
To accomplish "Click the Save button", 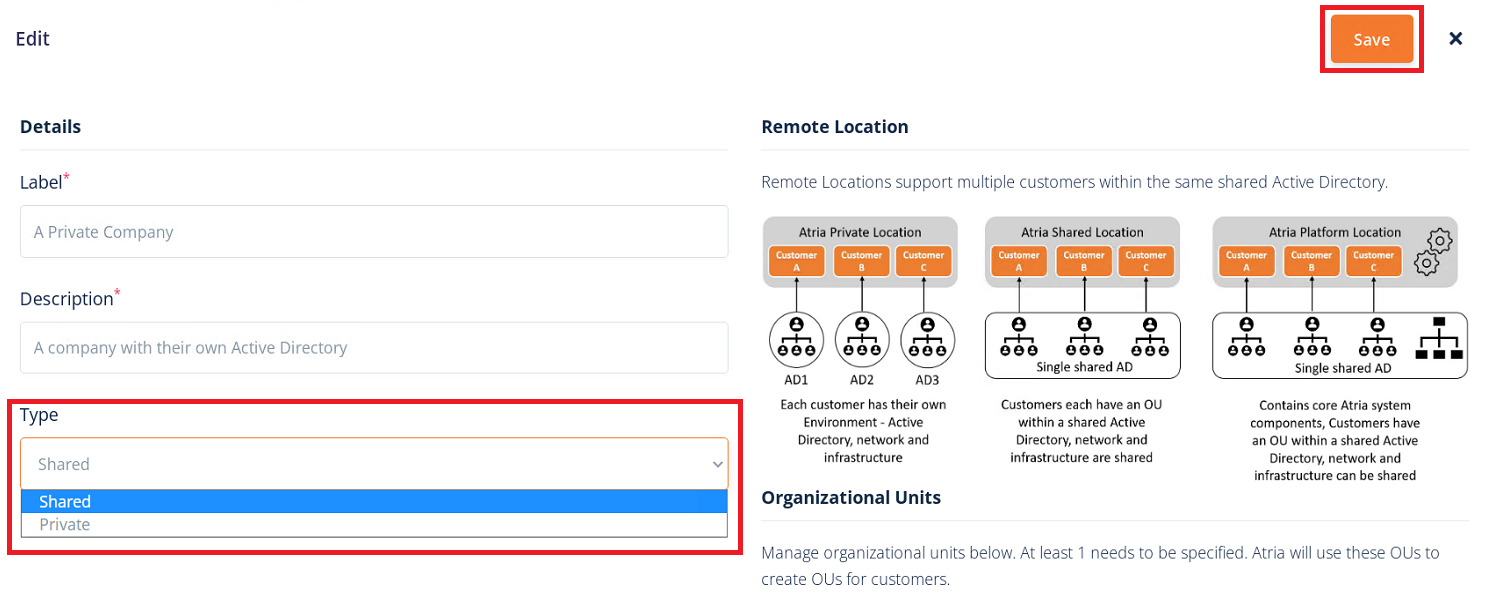I will click(x=1371, y=39).
